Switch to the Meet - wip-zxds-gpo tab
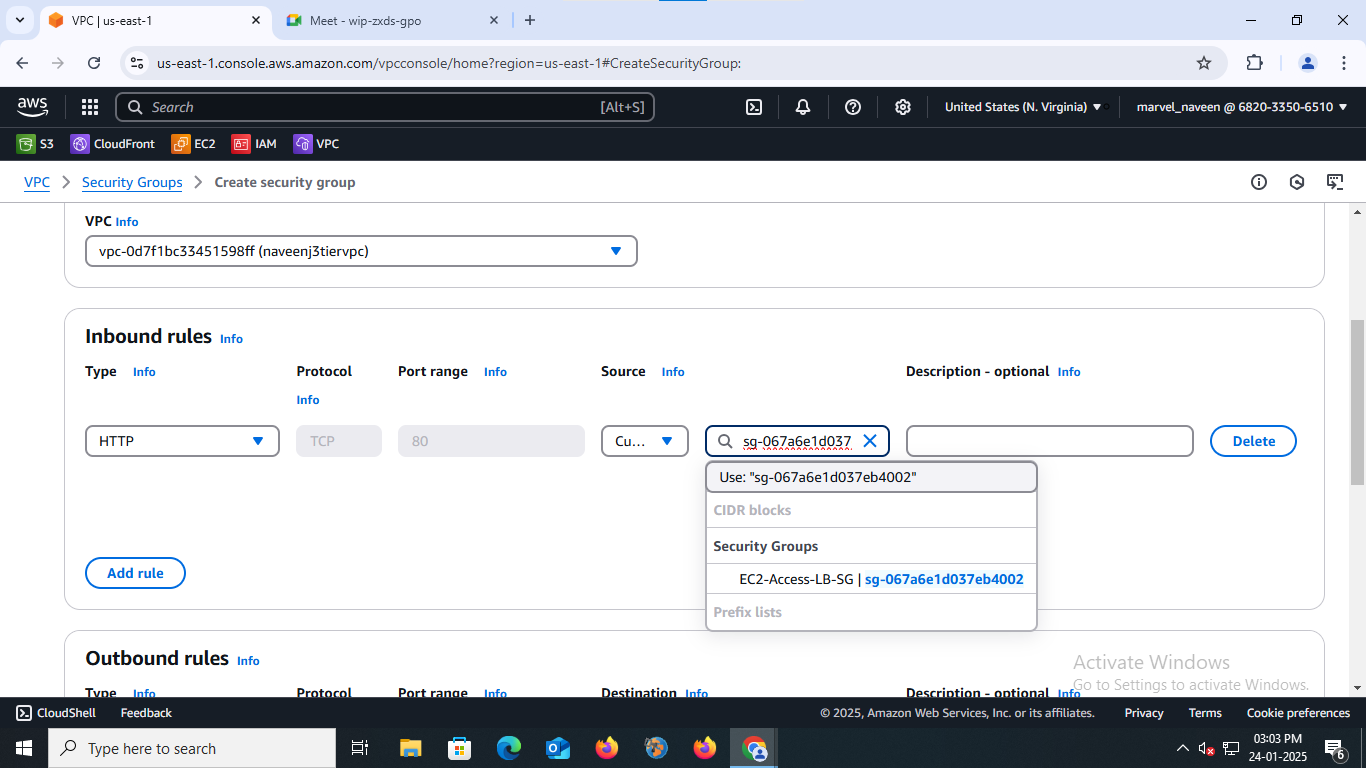Screen dimensions: 1366x768 tap(393, 20)
